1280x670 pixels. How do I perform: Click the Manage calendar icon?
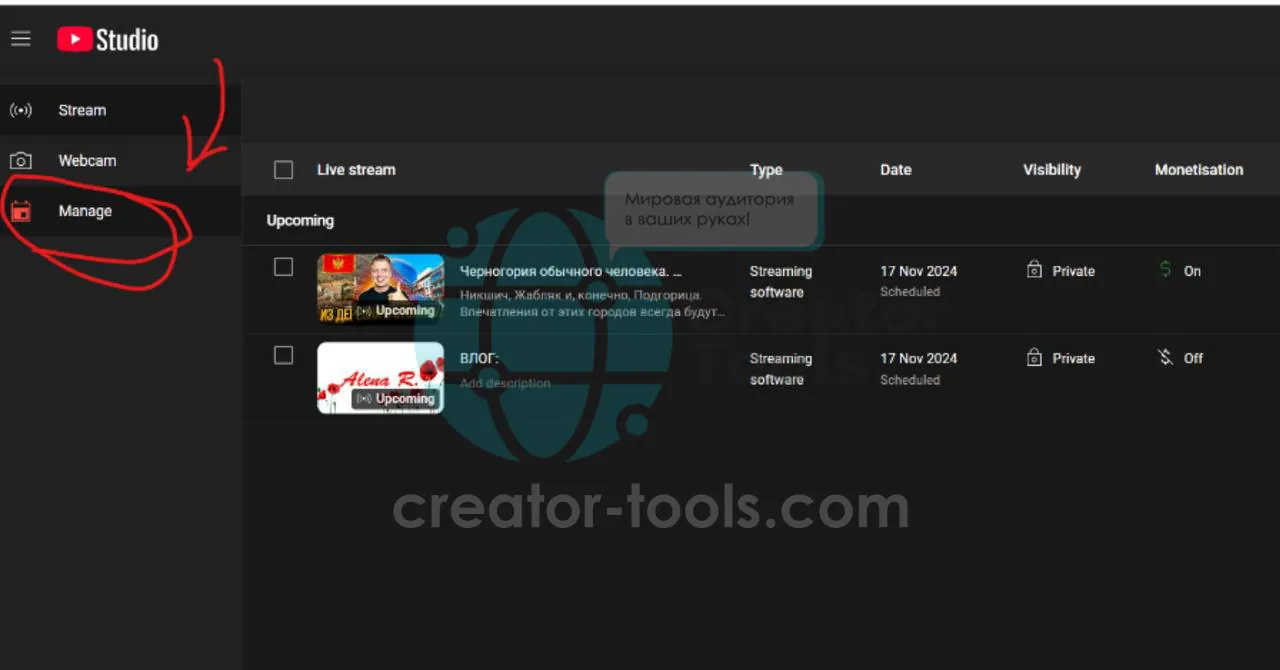pyautogui.click(x=21, y=211)
